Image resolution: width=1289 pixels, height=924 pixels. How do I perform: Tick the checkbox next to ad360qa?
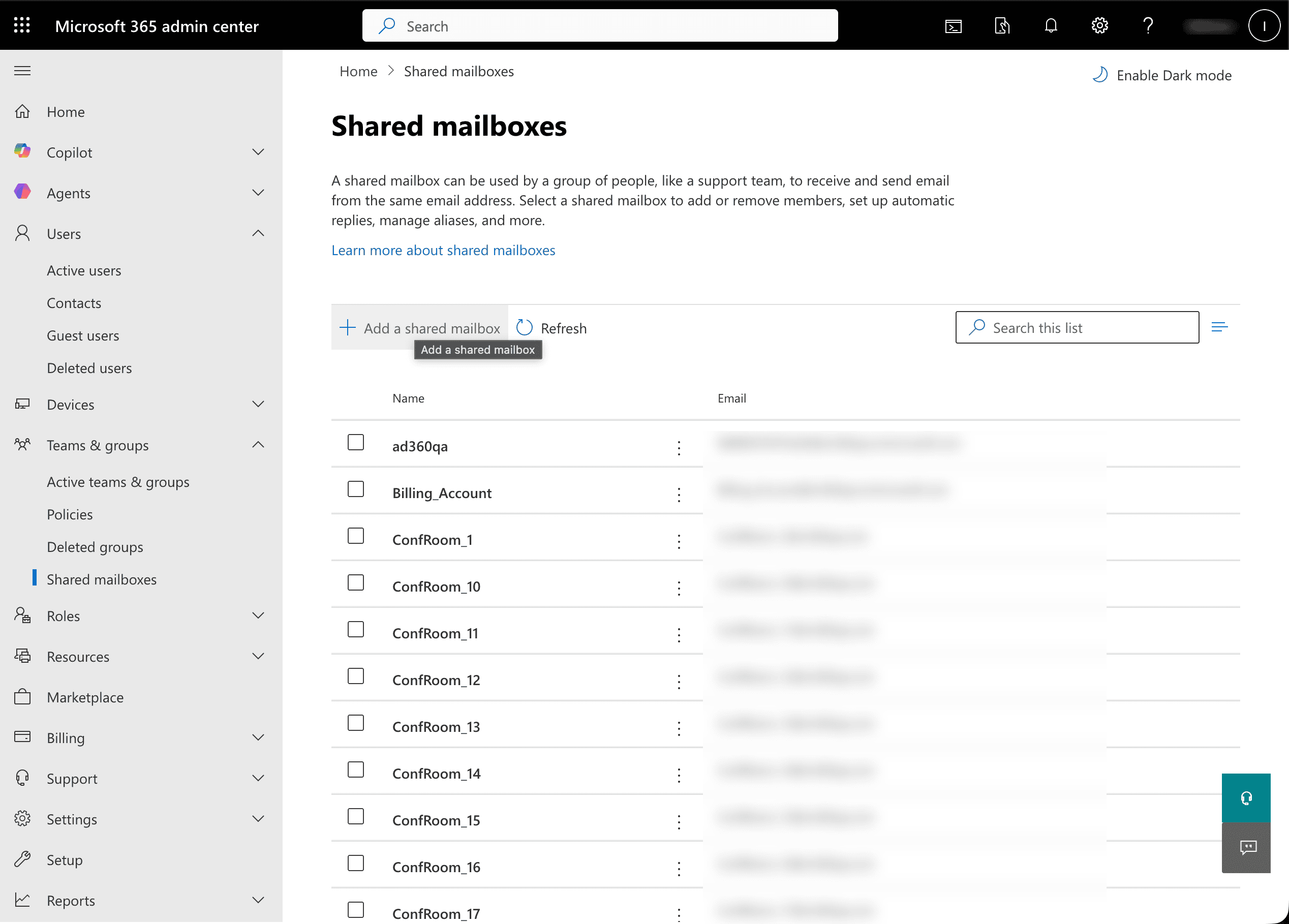tap(356, 442)
